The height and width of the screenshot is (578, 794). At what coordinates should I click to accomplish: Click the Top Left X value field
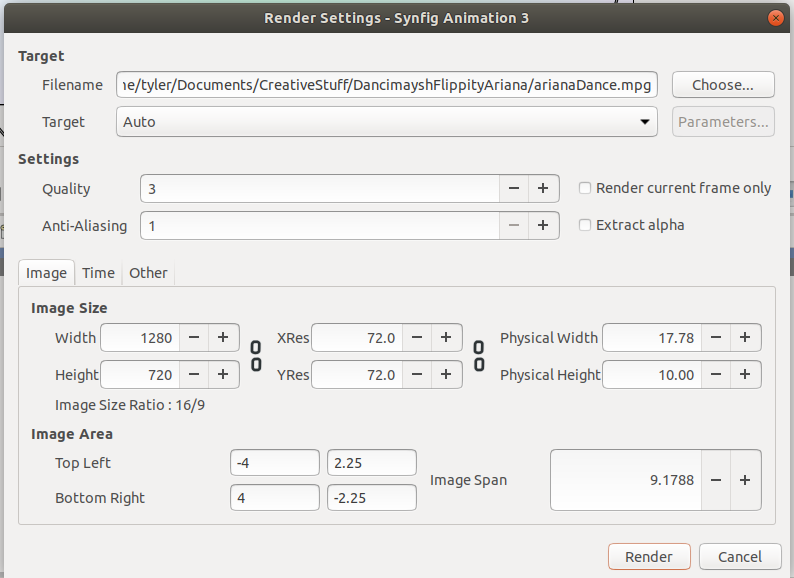coord(274,462)
